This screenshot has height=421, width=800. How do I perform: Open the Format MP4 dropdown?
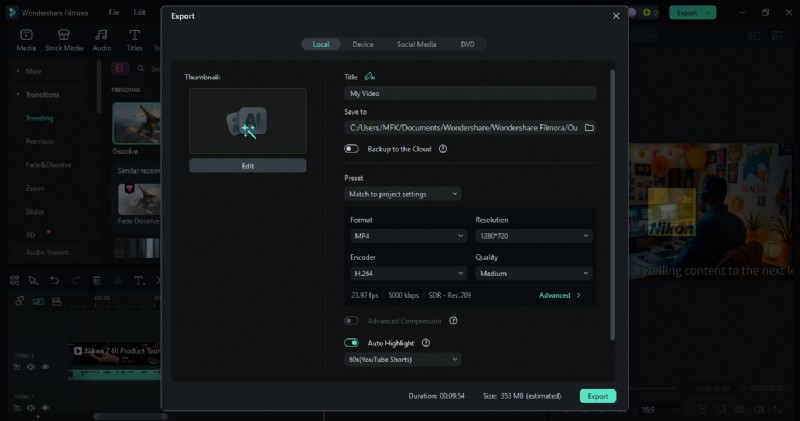tap(408, 236)
